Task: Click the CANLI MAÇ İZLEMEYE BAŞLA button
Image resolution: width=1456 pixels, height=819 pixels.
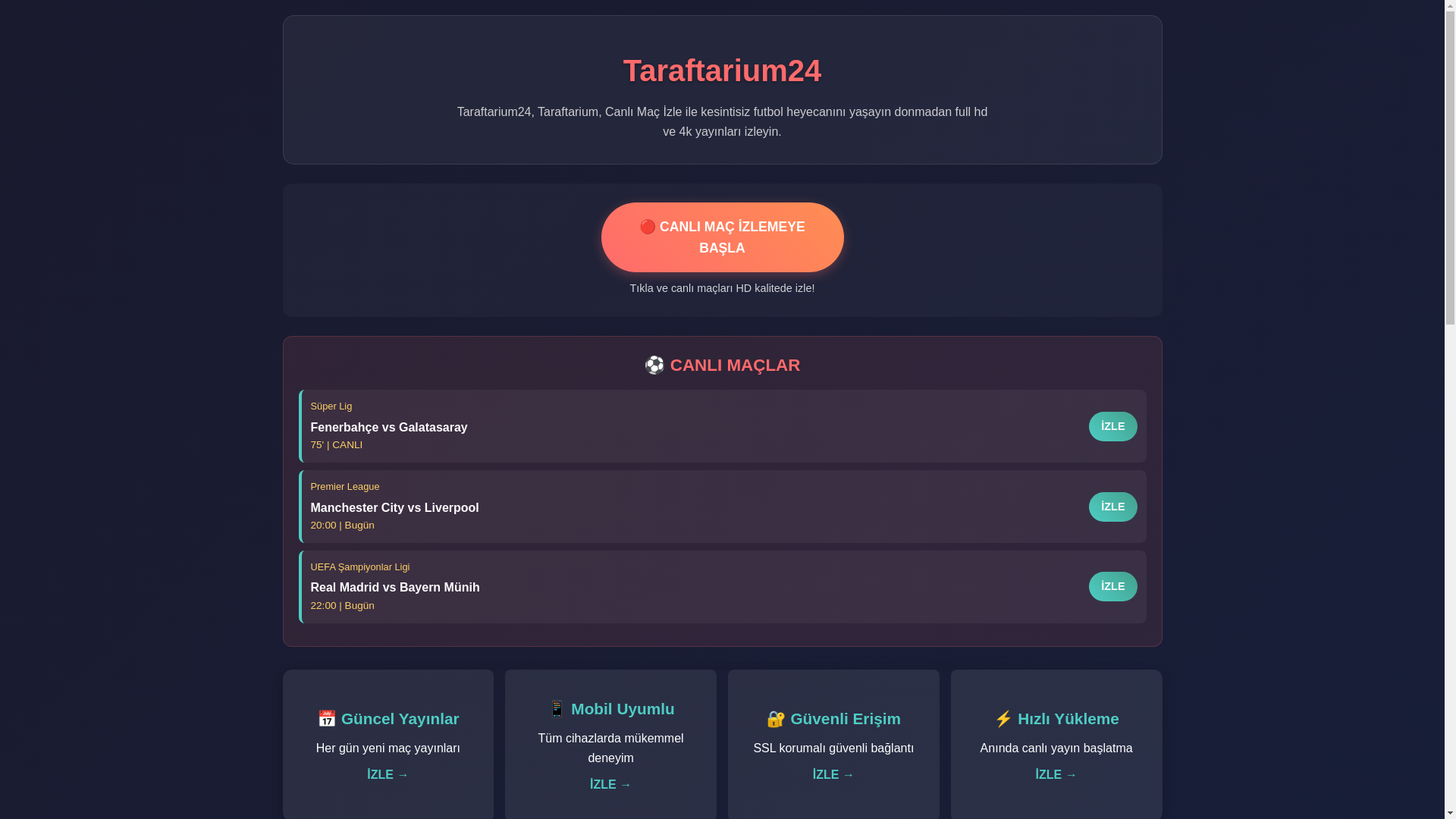Action: [x=722, y=237]
